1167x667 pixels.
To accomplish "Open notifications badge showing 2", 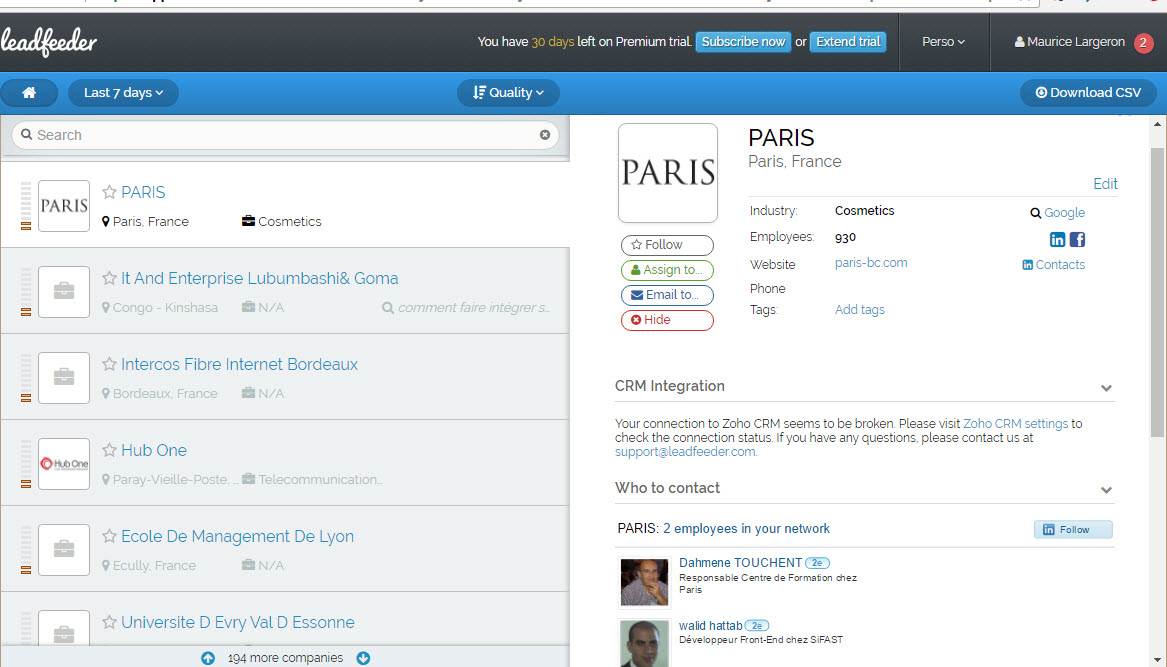I will point(1144,42).
